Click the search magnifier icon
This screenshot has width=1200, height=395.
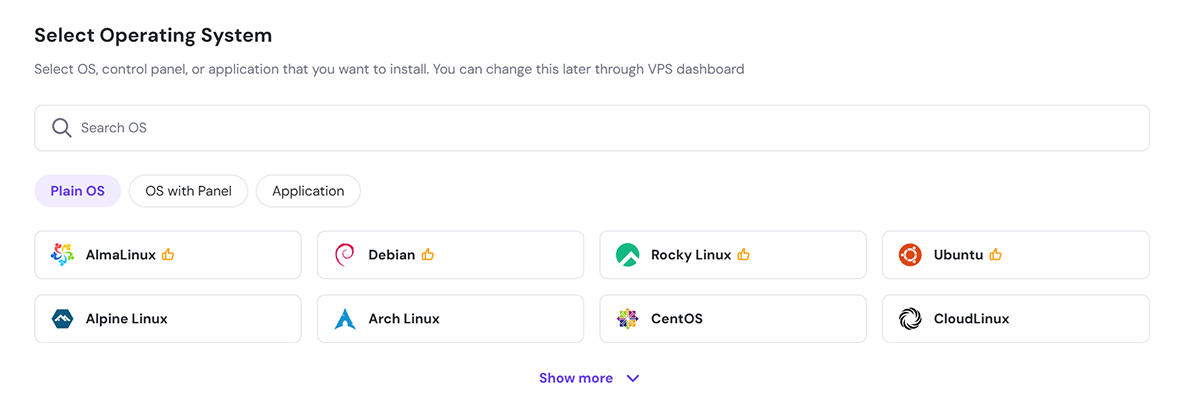pyautogui.click(x=62, y=128)
